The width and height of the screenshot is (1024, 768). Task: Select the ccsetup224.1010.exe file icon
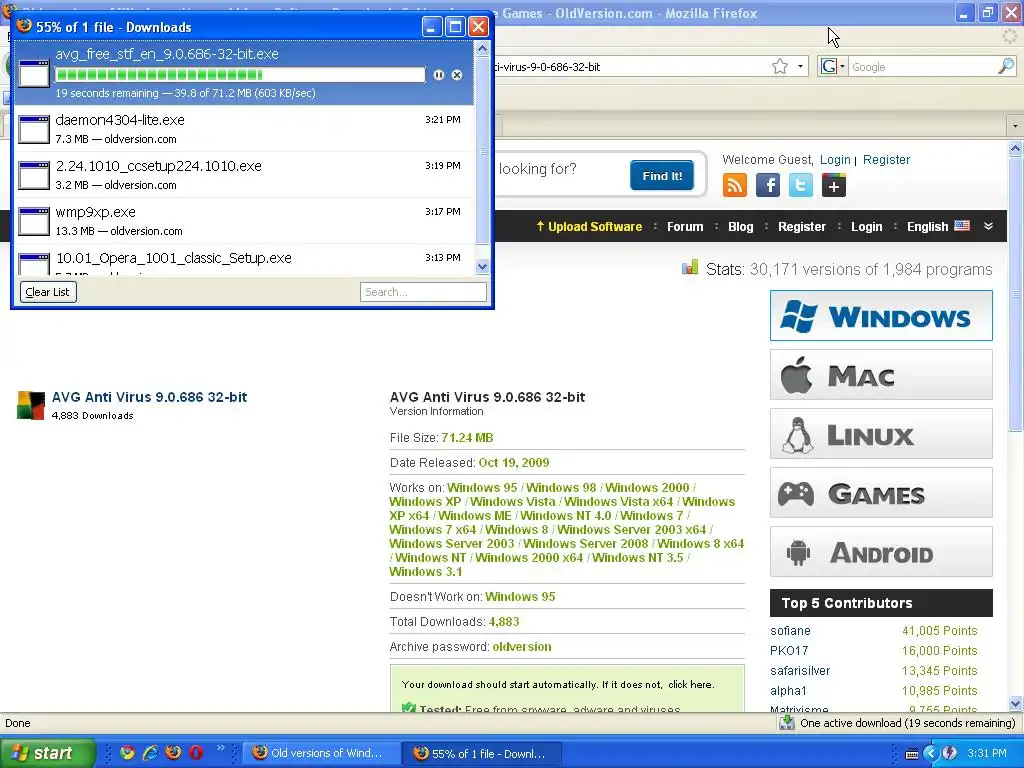pyautogui.click(x=34, y=175)
